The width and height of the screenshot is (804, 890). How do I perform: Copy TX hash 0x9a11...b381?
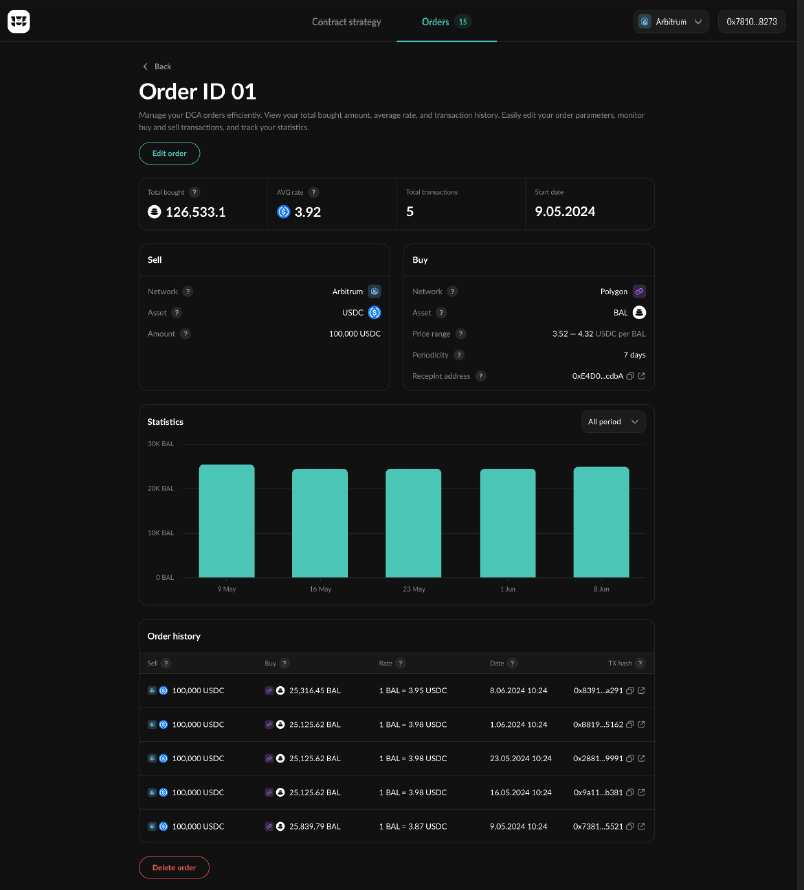tap(630, 792)
